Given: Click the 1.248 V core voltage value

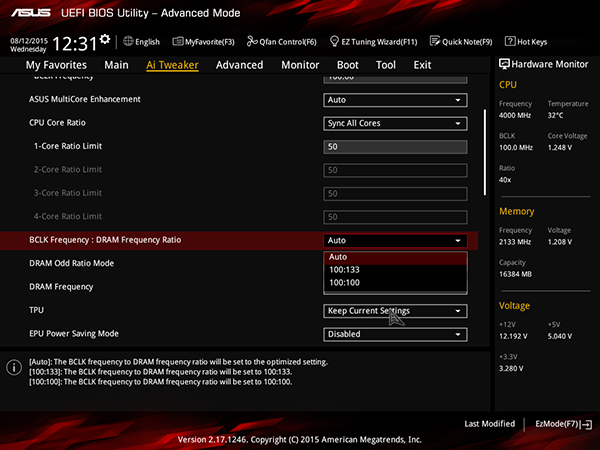Looking at the screenshot, I should pyautogui.click(x=560, y=148).
